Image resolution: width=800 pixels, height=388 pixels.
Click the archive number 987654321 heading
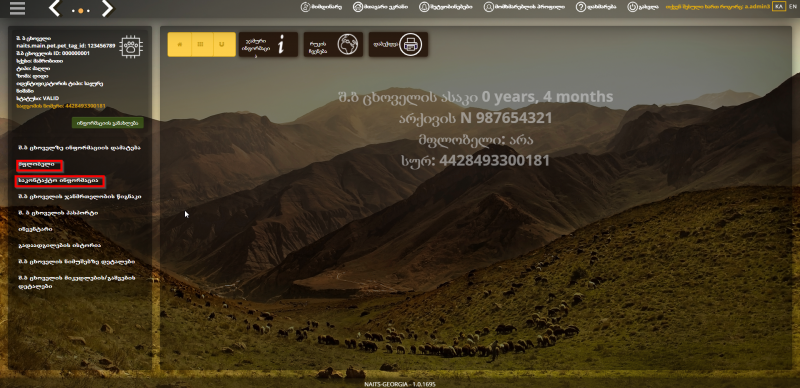[x=476, y=118]
